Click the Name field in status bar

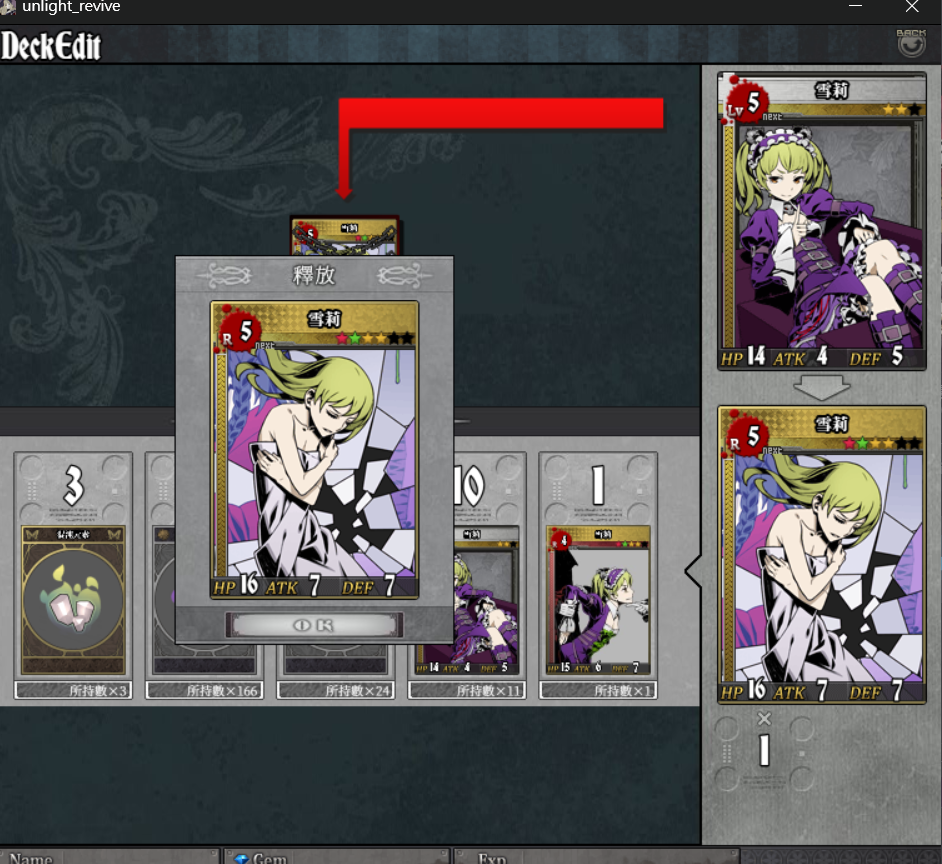coord(109,857)
